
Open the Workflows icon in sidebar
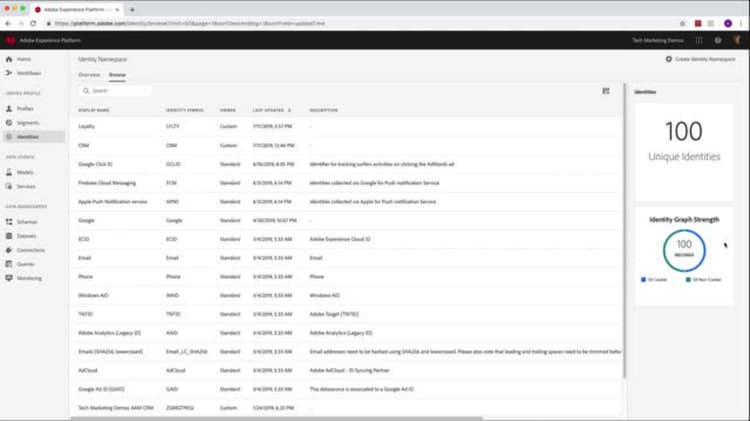click(x=9, y=73)
